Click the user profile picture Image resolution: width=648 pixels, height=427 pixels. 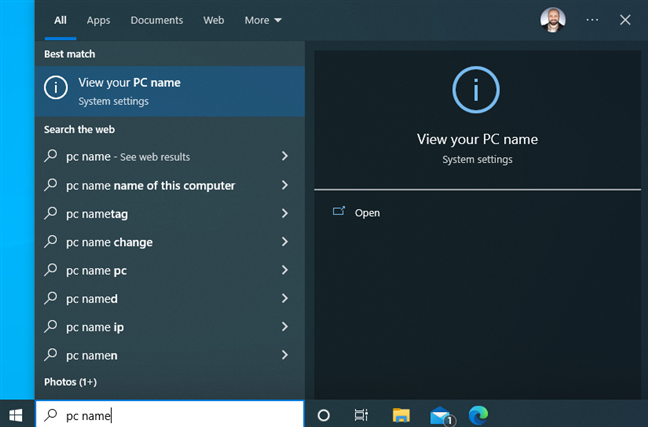coord(552,20)
